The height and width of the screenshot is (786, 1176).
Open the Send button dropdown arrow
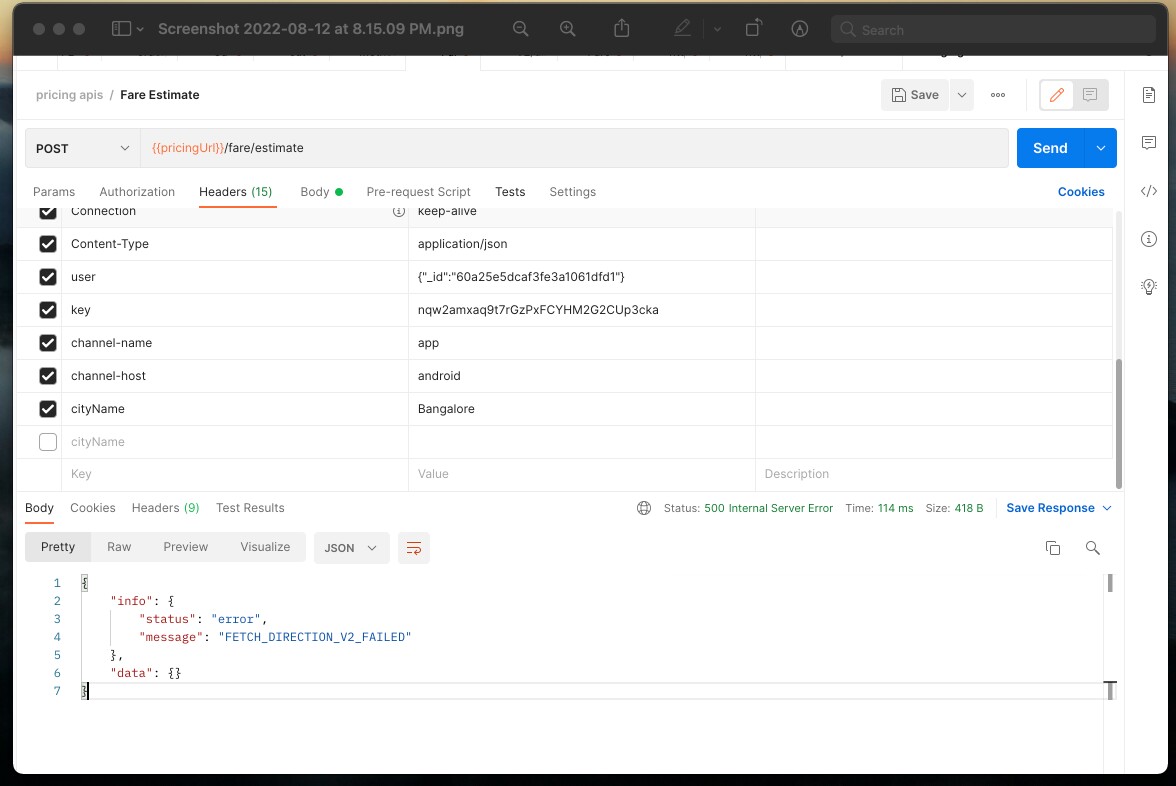click(1100, 148)
